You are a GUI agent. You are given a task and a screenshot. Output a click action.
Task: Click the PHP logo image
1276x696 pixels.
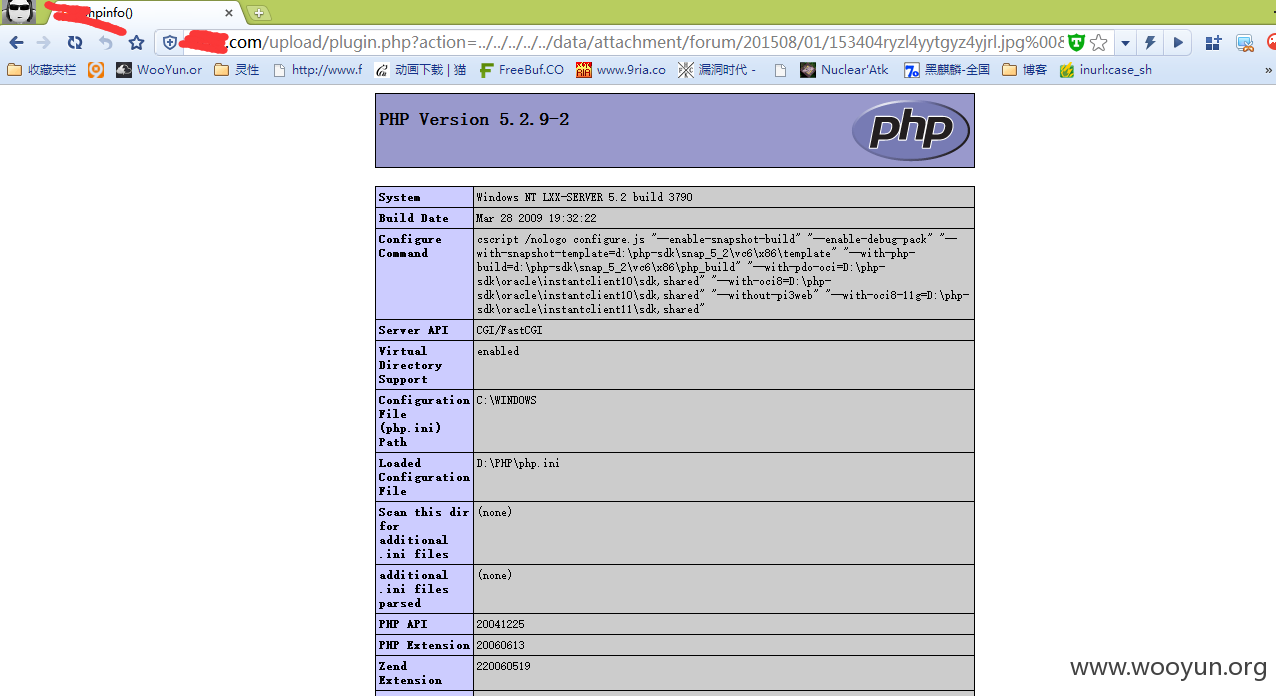coord(910,130)
